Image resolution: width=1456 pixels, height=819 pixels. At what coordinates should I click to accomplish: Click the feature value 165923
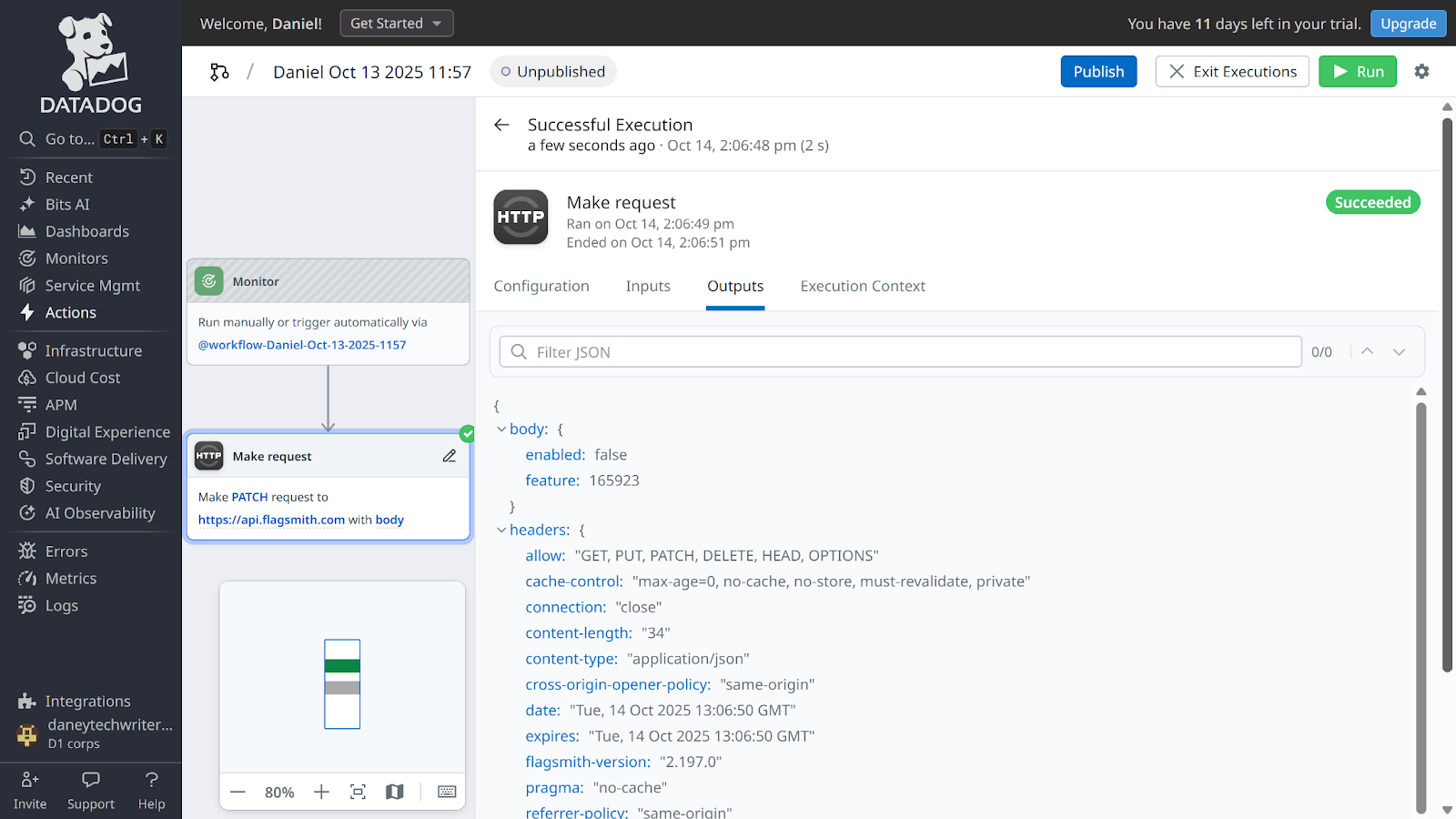[x=614, y=480]
